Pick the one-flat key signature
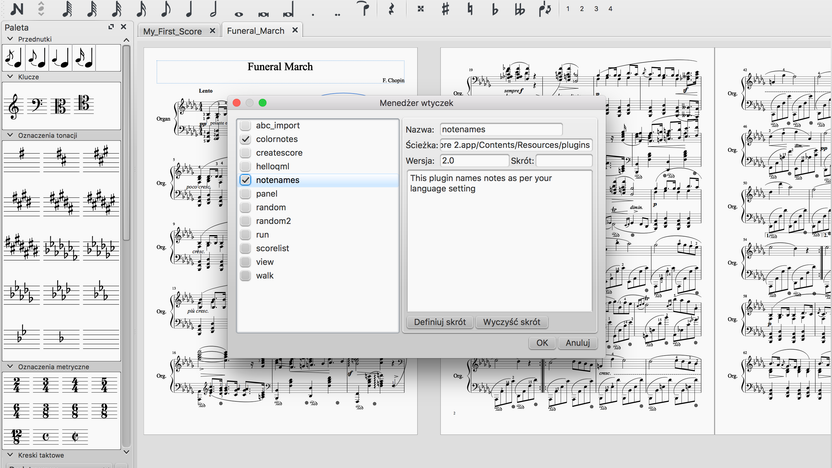 point(61,337)
